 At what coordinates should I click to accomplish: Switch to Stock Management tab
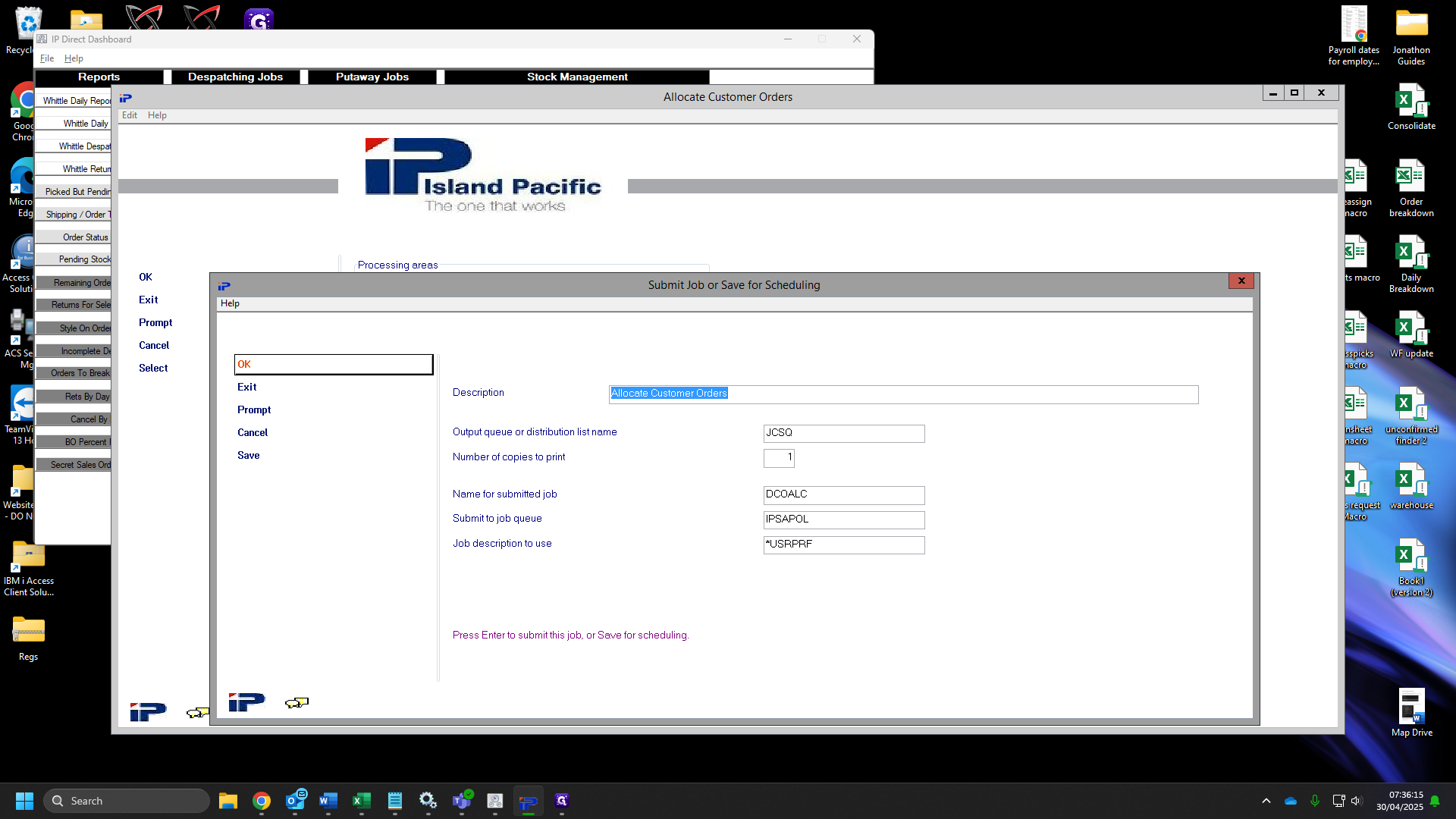(577, 77)
